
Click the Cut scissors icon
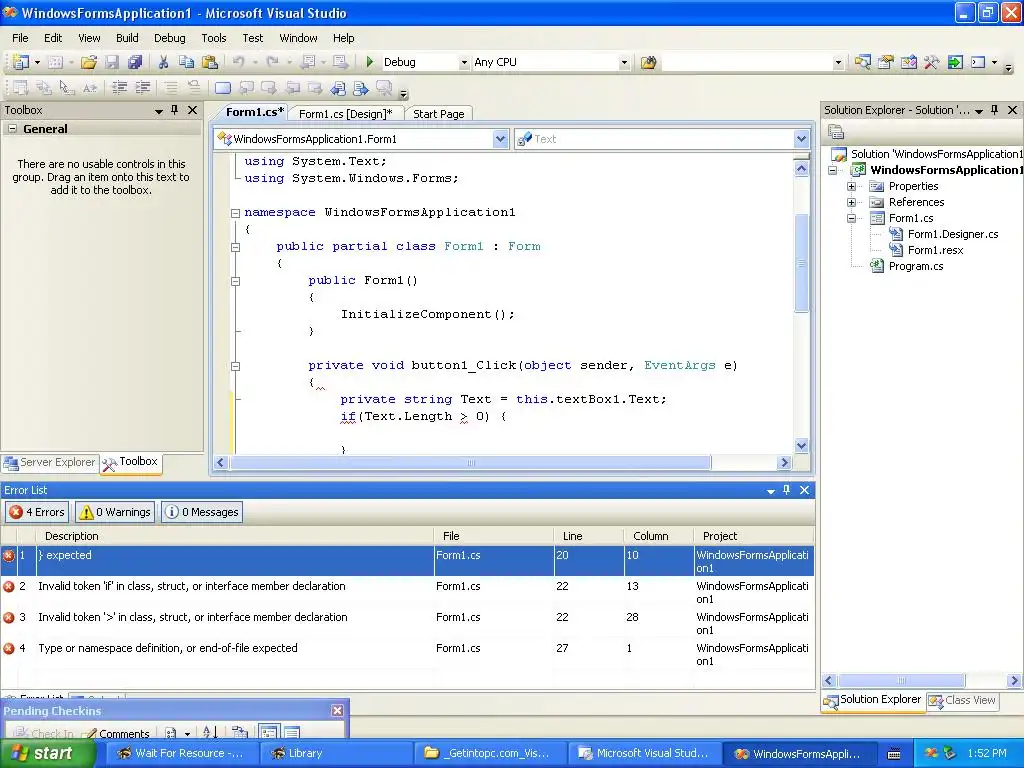pos(163,62)
